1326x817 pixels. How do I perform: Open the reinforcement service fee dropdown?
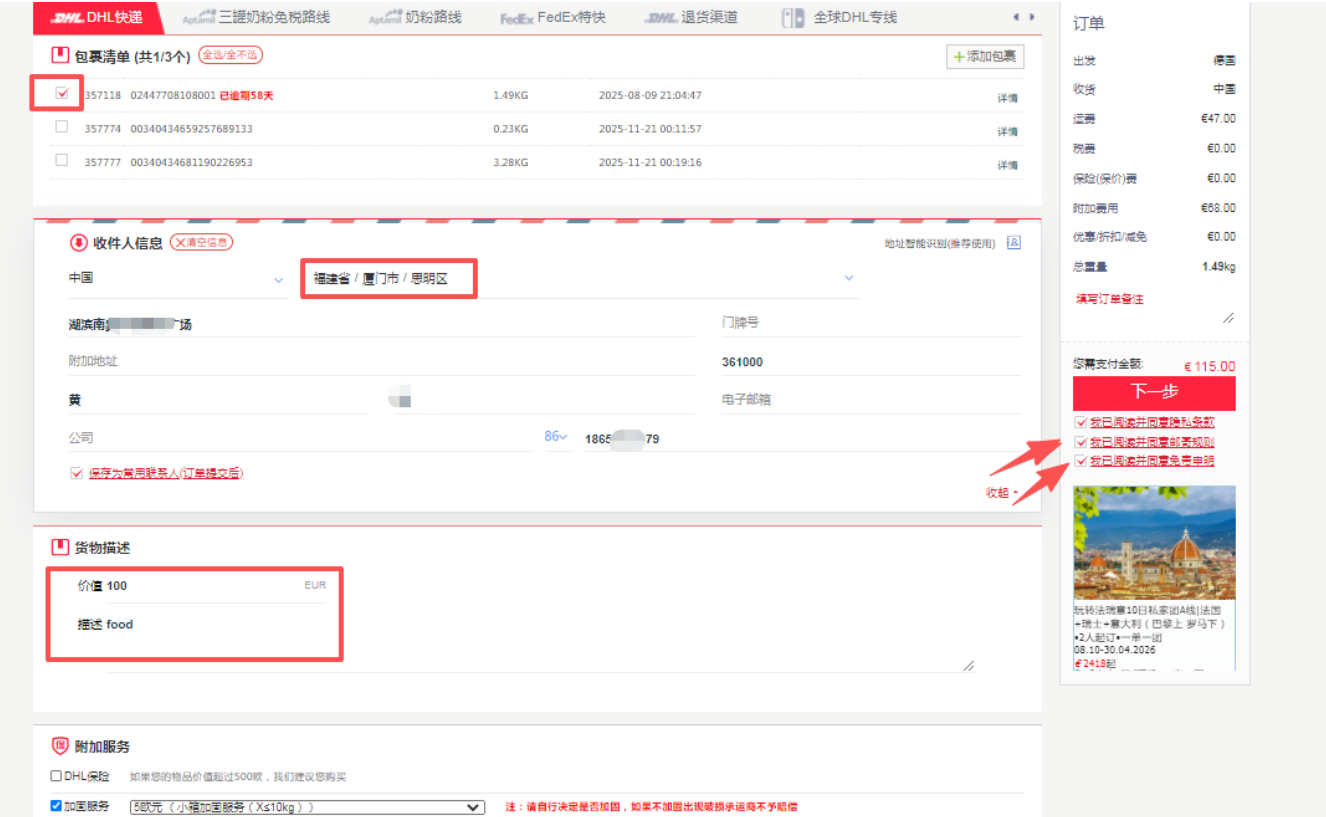coord(307,807)
